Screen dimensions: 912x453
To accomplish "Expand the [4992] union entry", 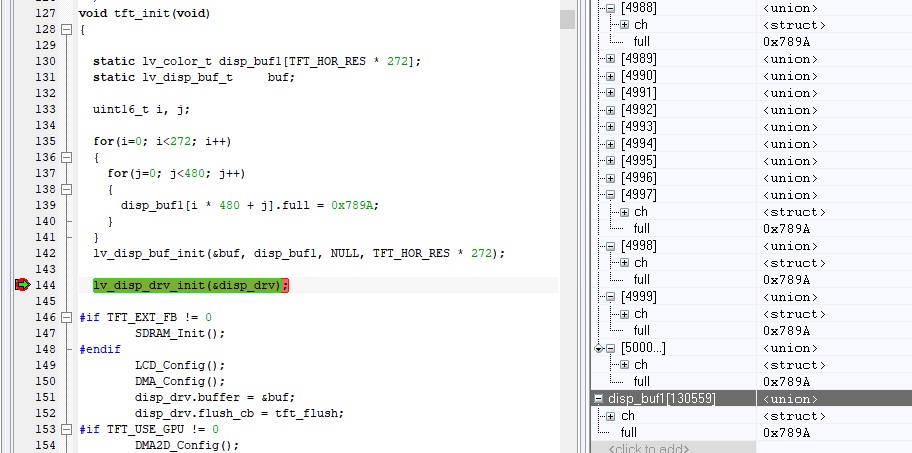I will [610, 110].
